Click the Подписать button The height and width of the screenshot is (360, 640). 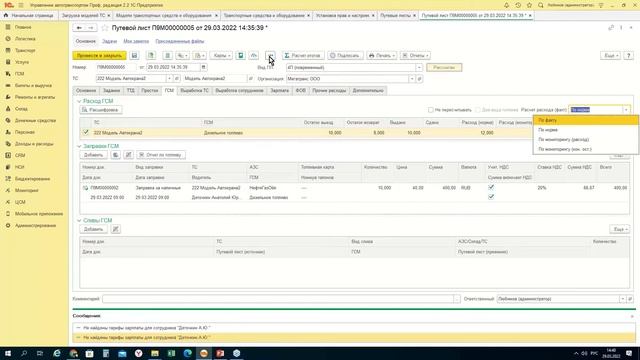tap(345, 56)
